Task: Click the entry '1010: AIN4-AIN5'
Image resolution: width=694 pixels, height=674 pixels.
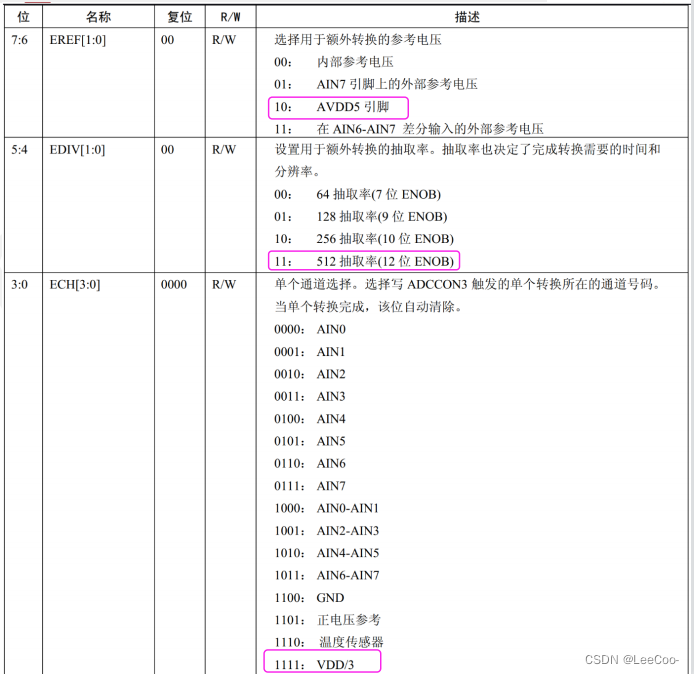Action: click(327, 553)
